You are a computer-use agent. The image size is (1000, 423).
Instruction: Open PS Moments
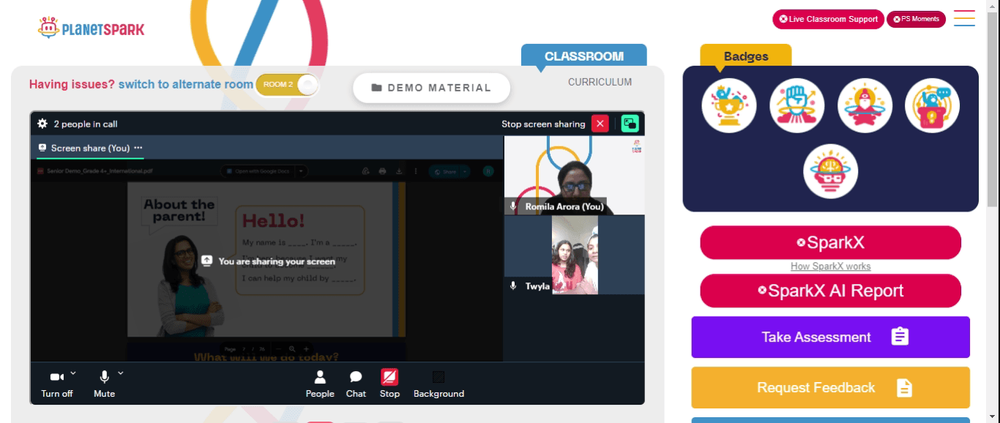click(x=916, y=19)
